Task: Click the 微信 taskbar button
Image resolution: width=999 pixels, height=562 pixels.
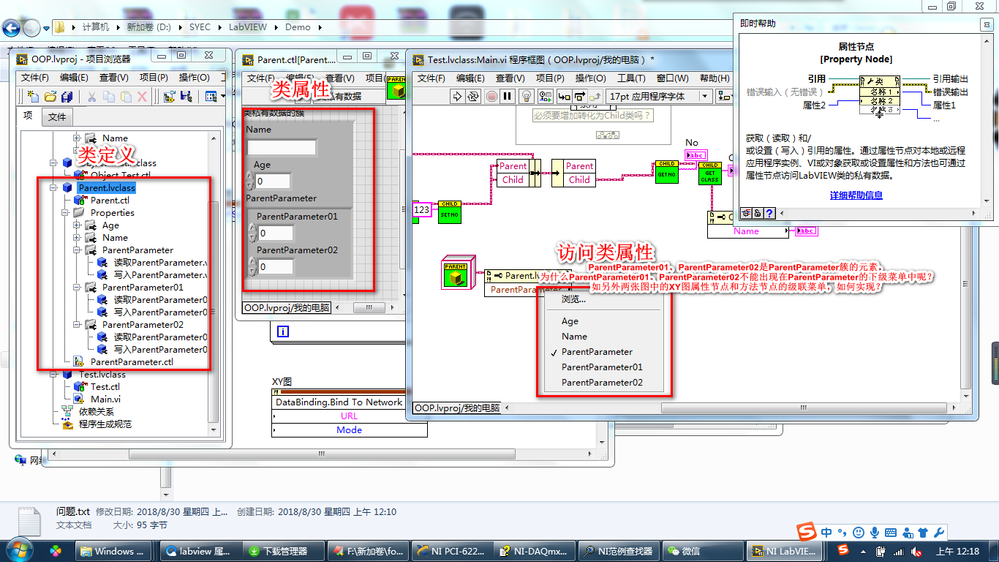Action: click(702, 551)
